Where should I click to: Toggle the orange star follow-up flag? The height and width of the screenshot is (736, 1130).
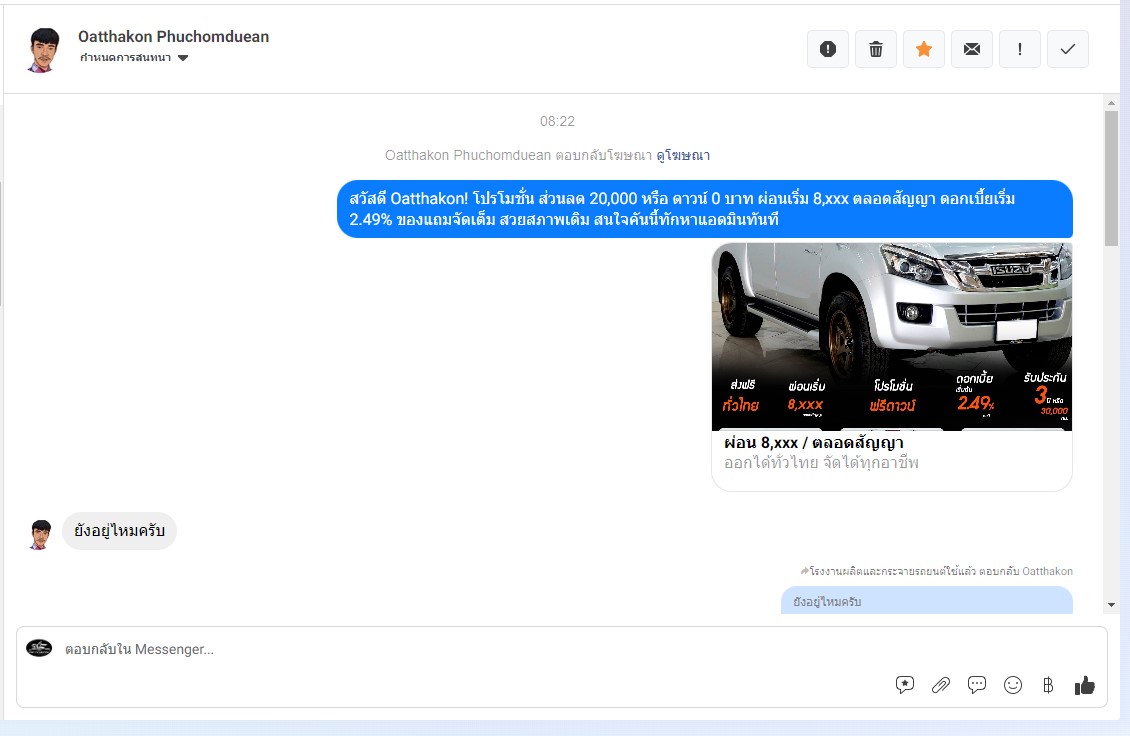pos(924,49)
